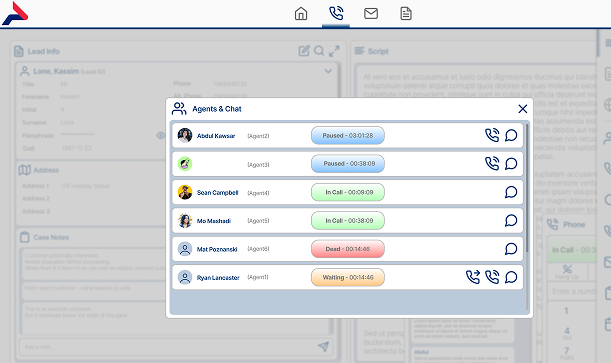The height and width of the screenshot is (363, 611).
Task: Open chat with Ryan Lancaster
Action: (511, 277)
